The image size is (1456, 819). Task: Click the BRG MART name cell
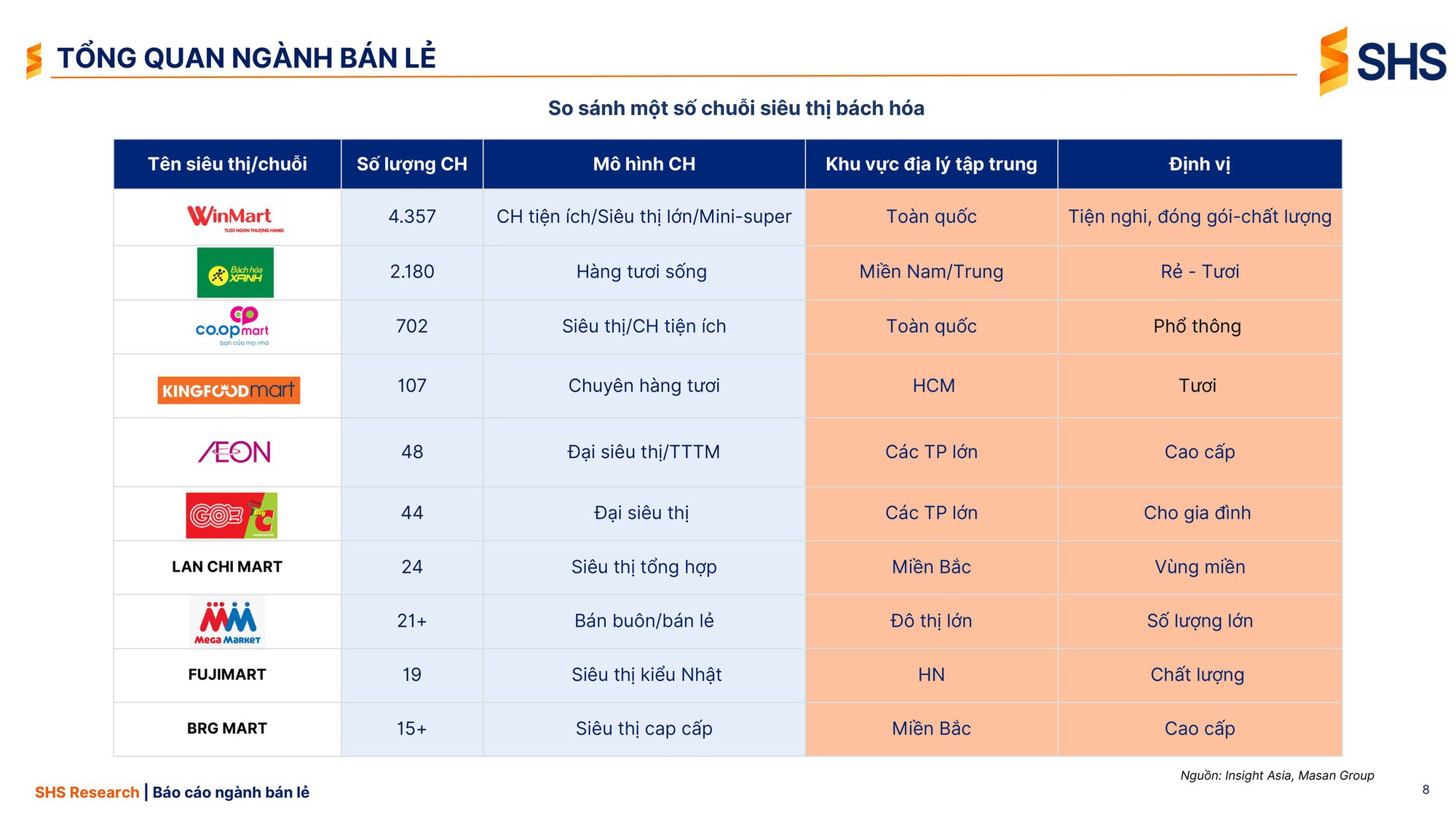pyautogui.click(x=227, y=728)
